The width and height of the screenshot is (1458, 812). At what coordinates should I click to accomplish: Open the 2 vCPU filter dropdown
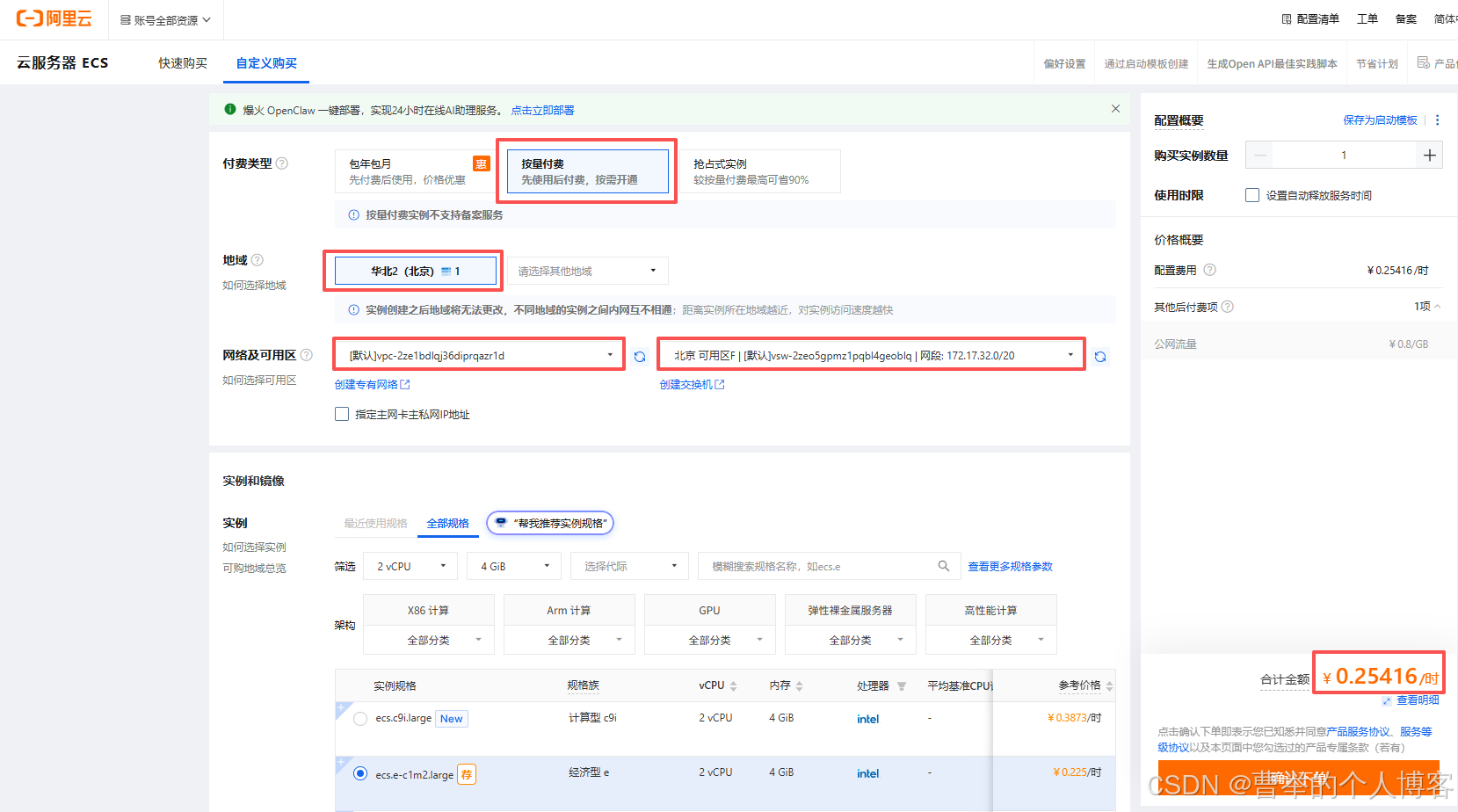click(x=410, y=566)
